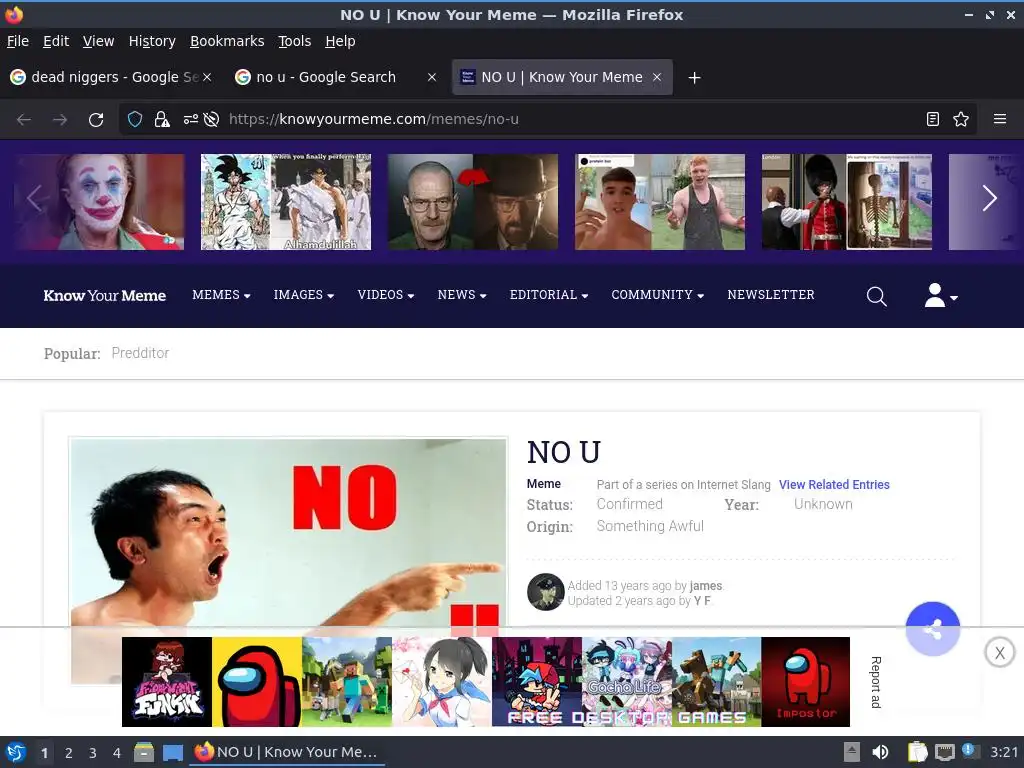The image size is (1024, 768).
Task: Open the file manager taskbar icon
Action: click(x=144, y=752)
